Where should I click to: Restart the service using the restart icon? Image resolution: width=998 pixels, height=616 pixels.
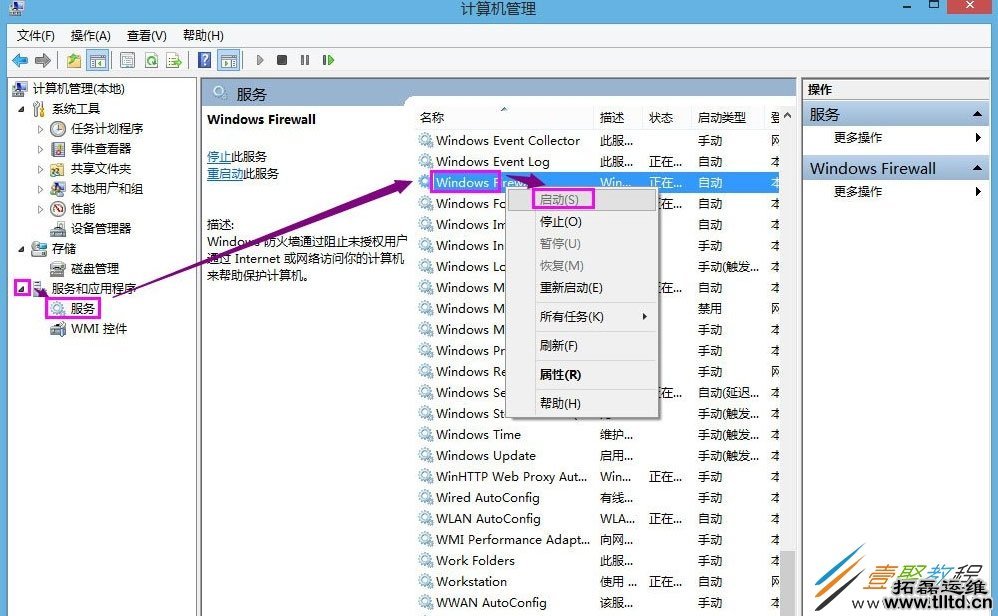(x=328, y=60)
